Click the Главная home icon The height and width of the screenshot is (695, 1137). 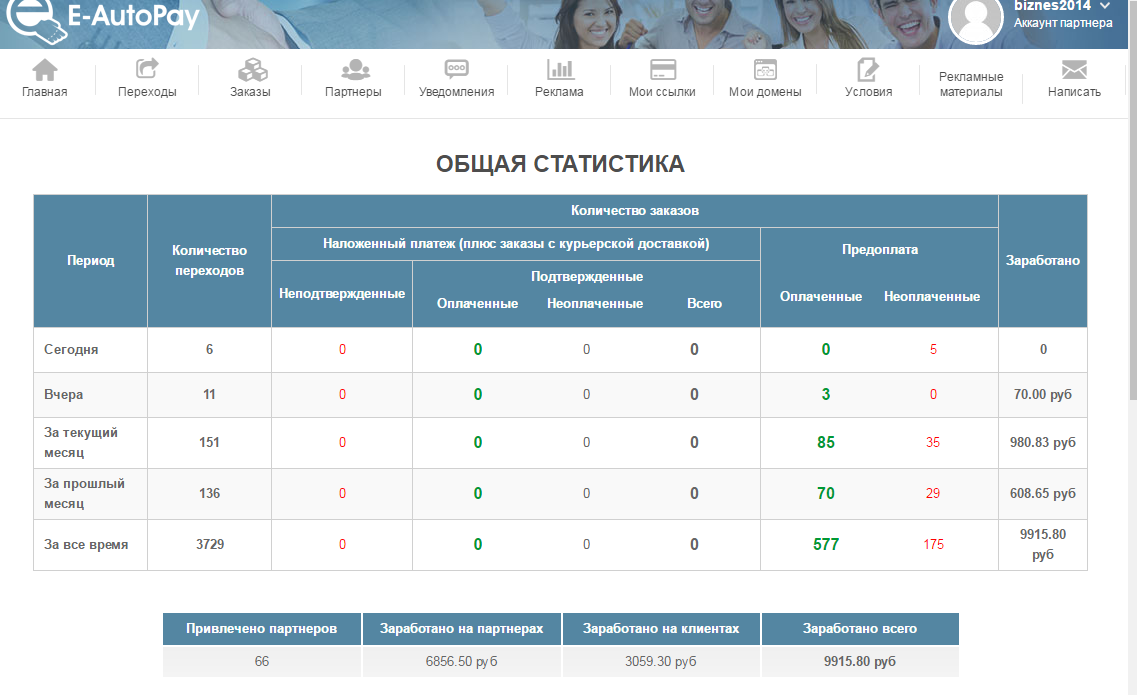pyautogui.click(x=45, y=69)
